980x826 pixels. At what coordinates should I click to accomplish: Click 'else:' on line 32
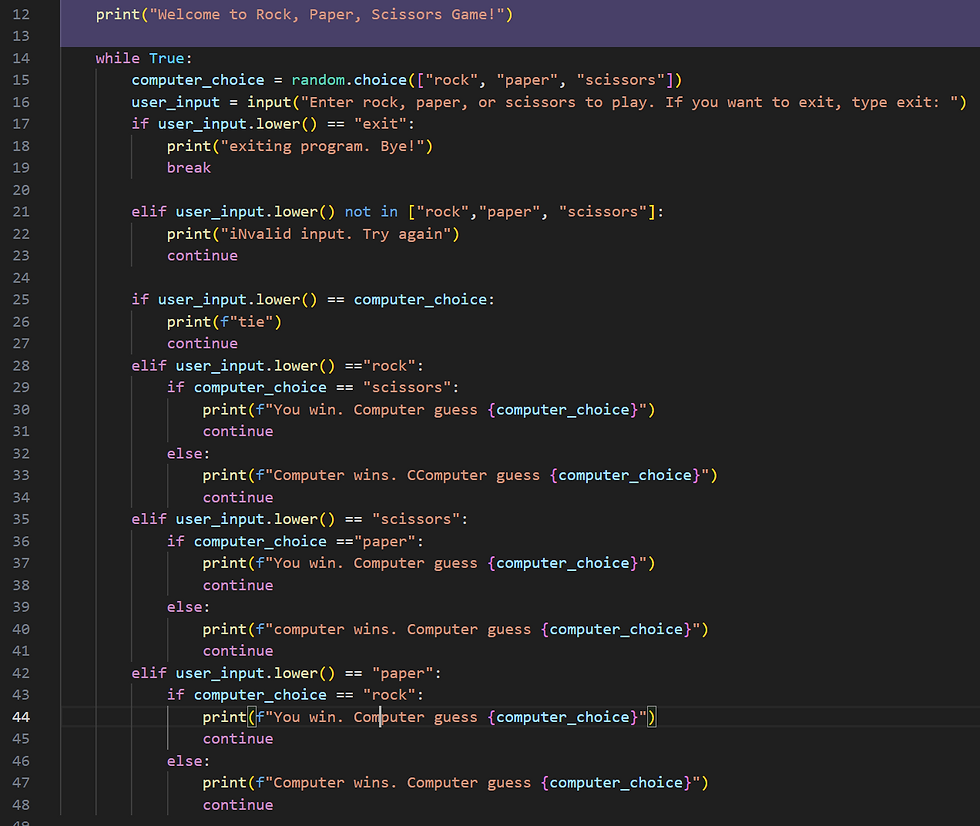click(188, 454)
